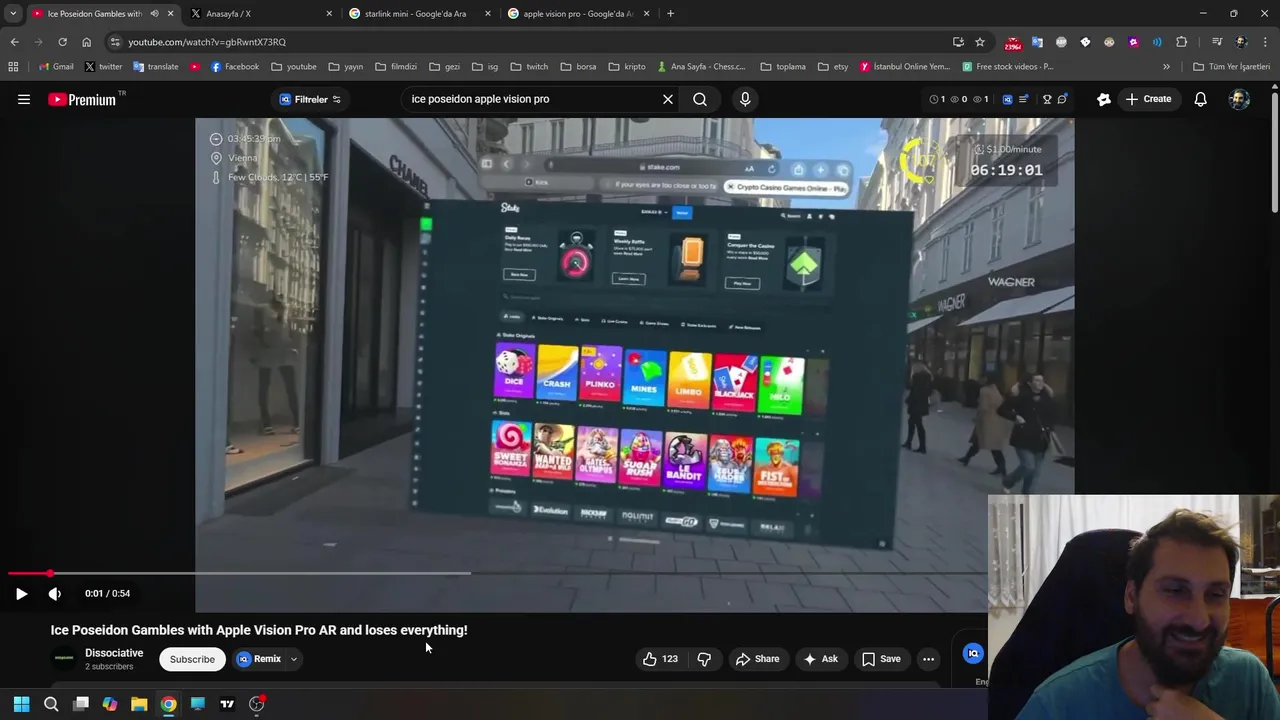1280x720 pixels.
Task: Mute the video with speaker icon
Action: tap(55, 593)
